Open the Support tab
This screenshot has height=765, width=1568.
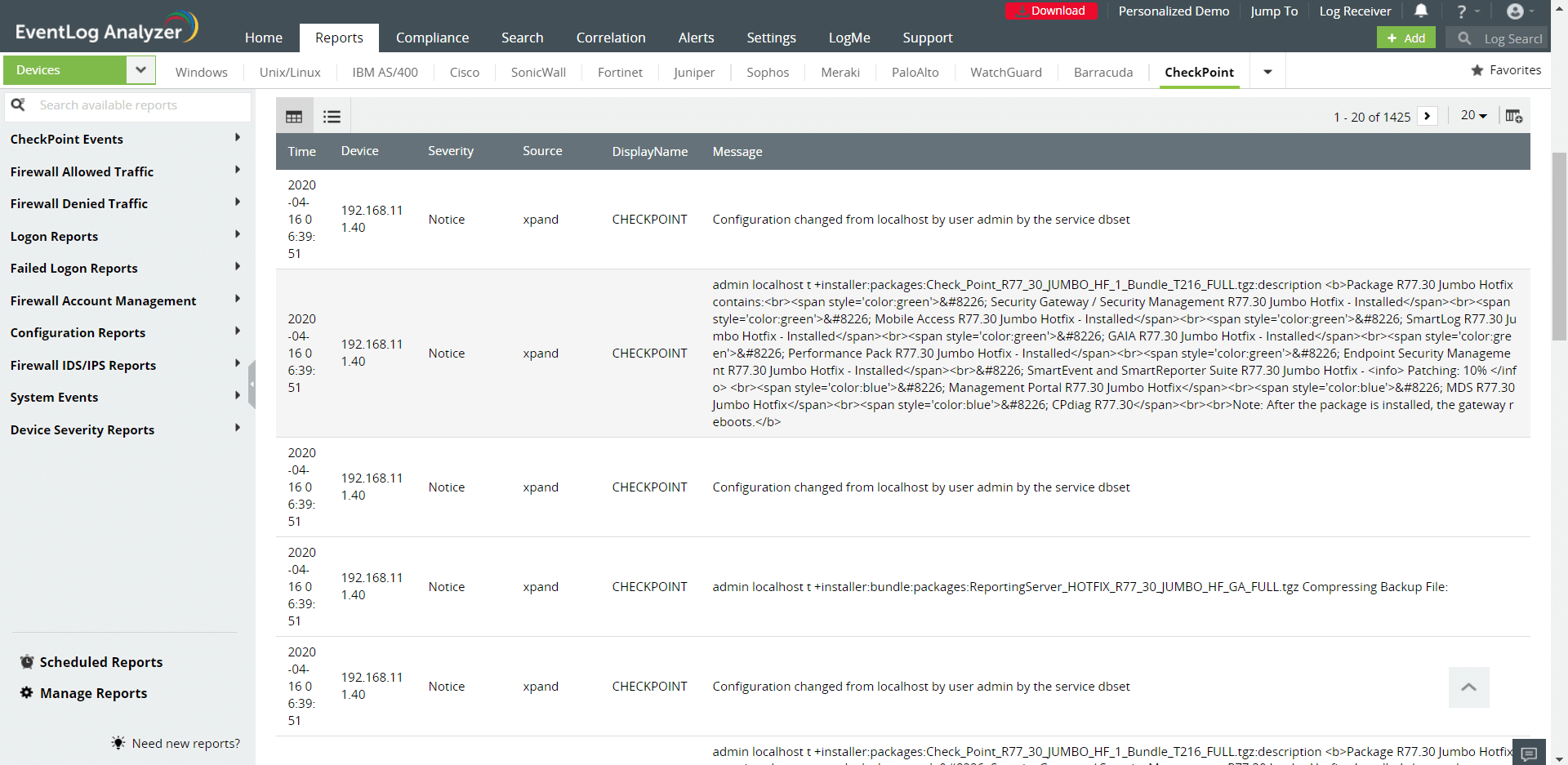pyautogui.click(x=928, y=38)
